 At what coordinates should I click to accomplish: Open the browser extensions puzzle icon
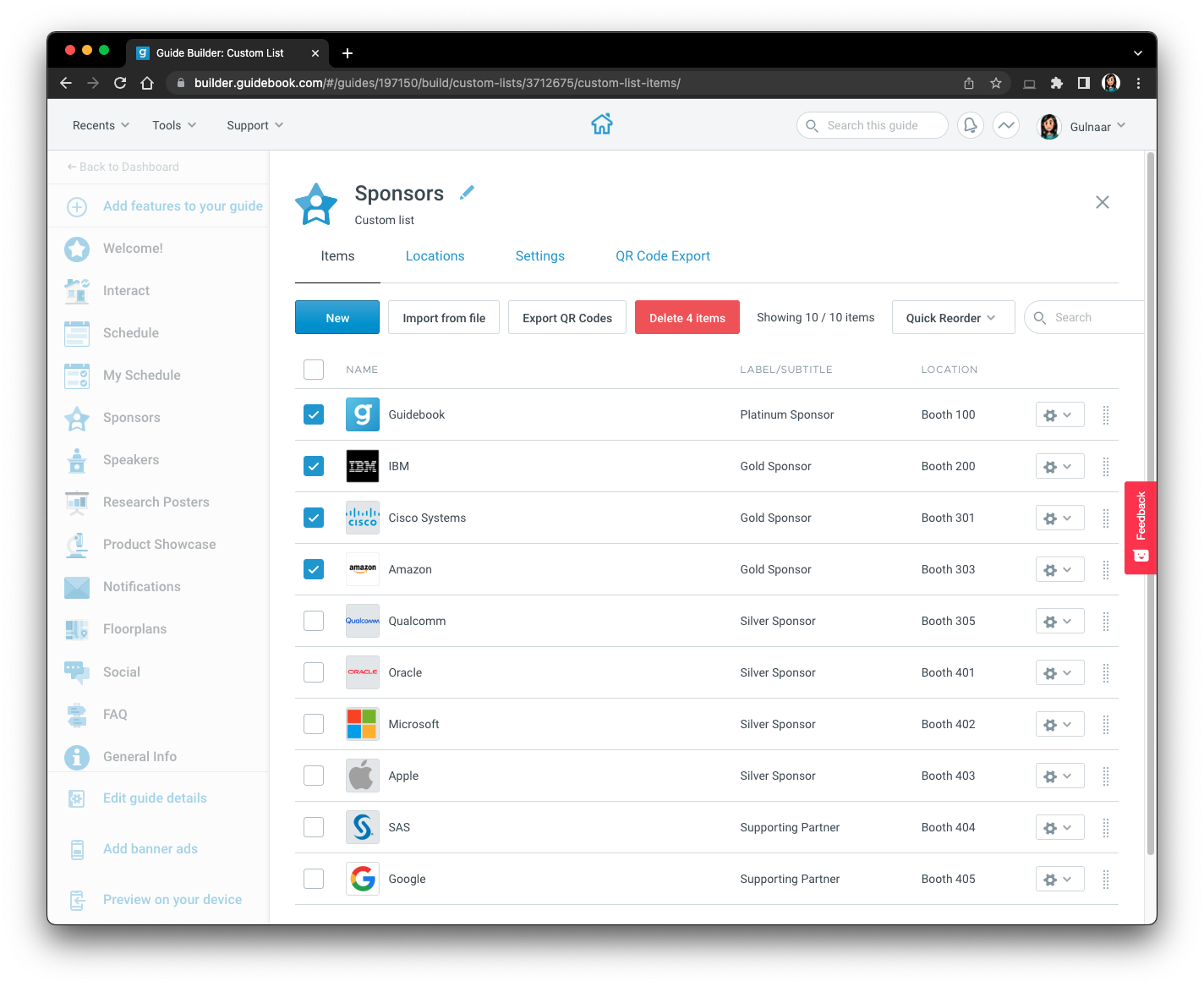point(1056,83)
